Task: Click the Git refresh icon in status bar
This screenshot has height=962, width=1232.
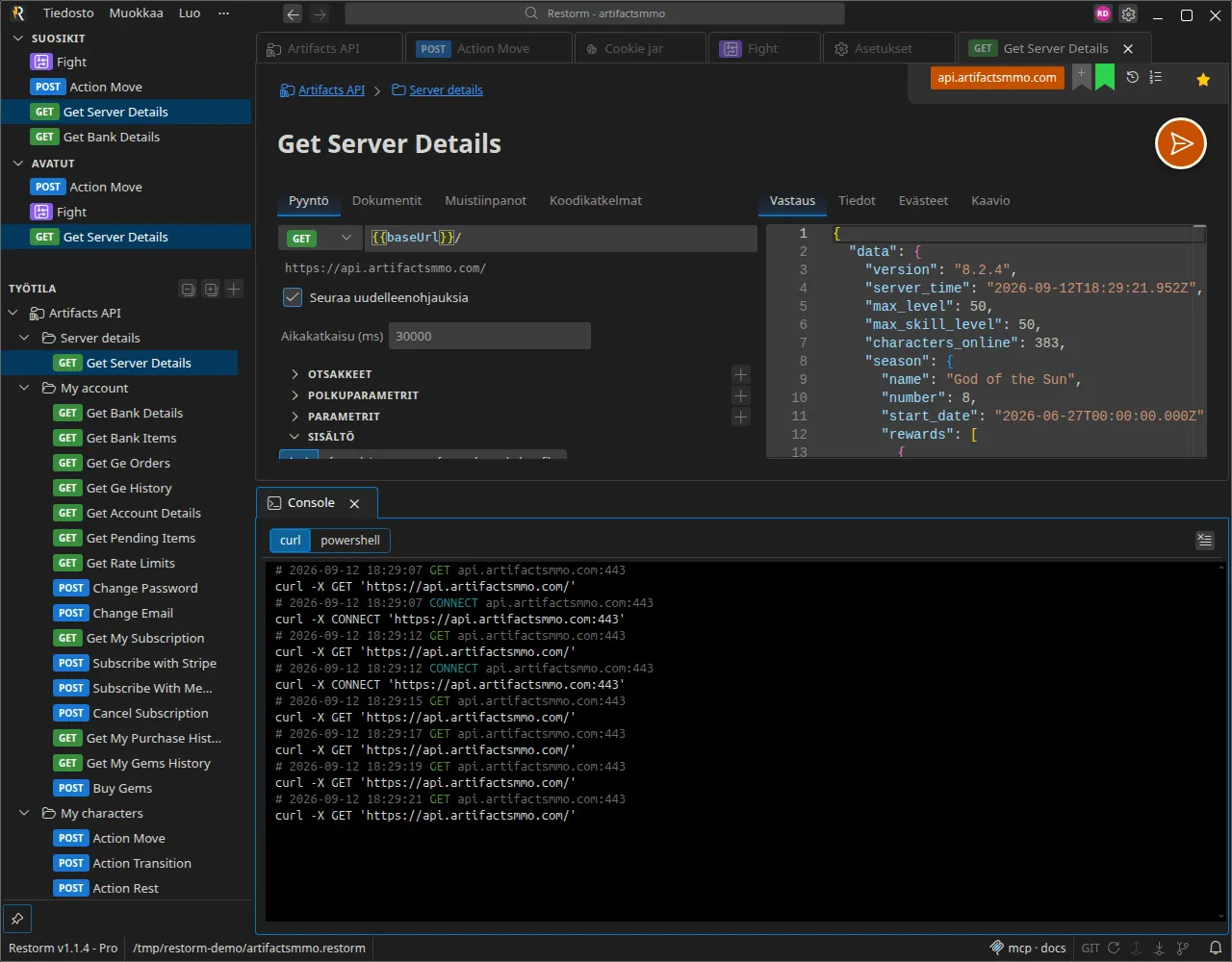Action: pos(1114,948)
